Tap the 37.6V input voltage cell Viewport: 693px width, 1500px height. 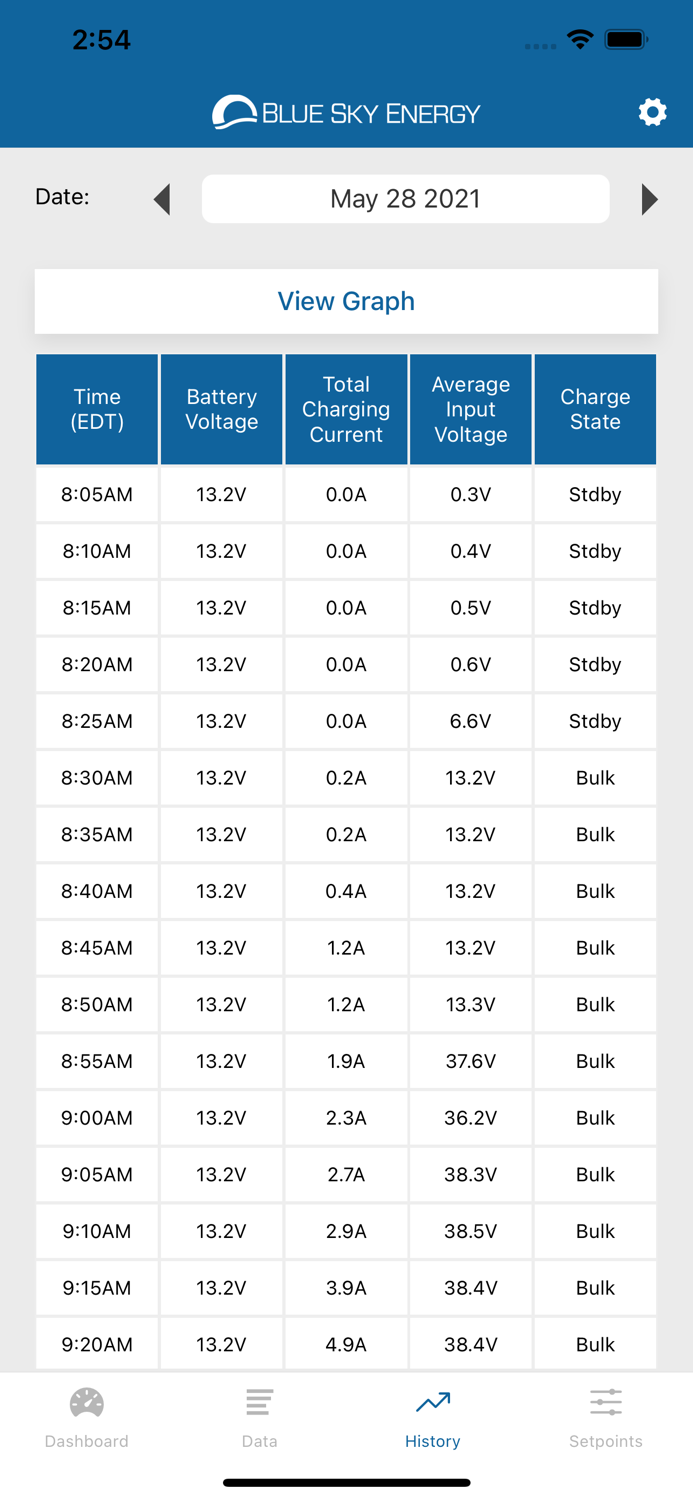[x=470, y=1061]
